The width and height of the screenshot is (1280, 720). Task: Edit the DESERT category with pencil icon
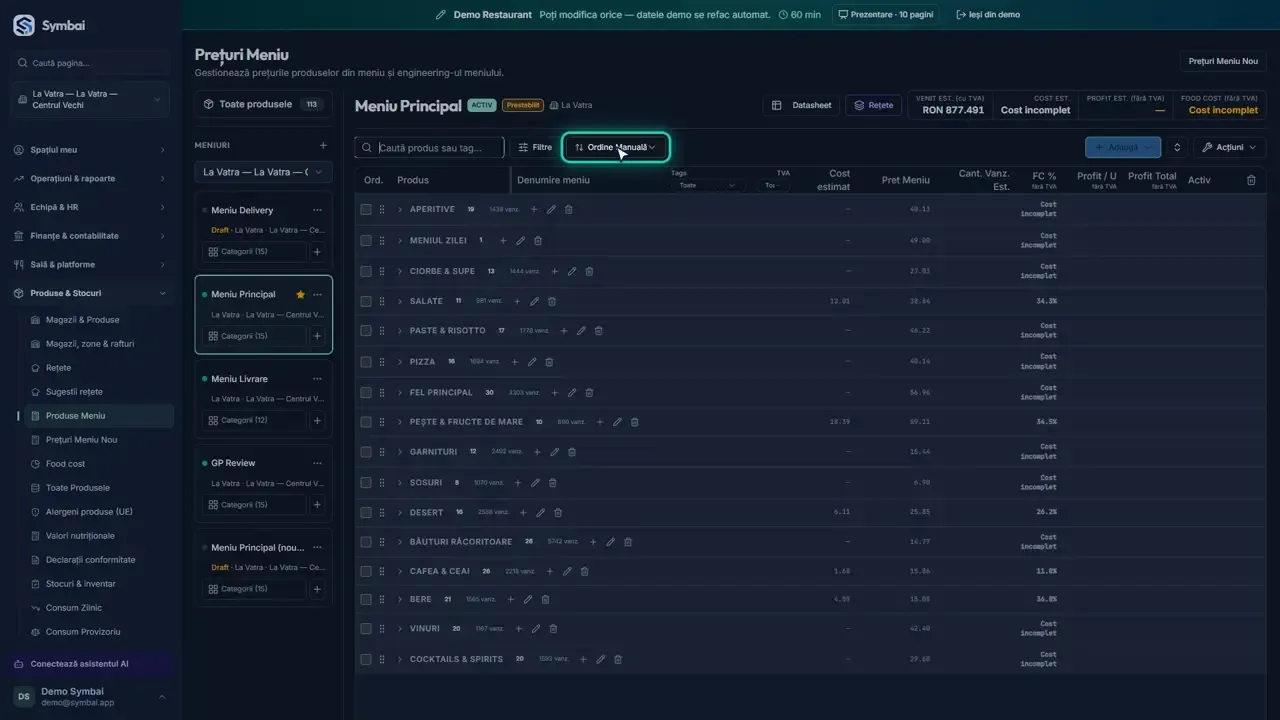click(540, 513)
